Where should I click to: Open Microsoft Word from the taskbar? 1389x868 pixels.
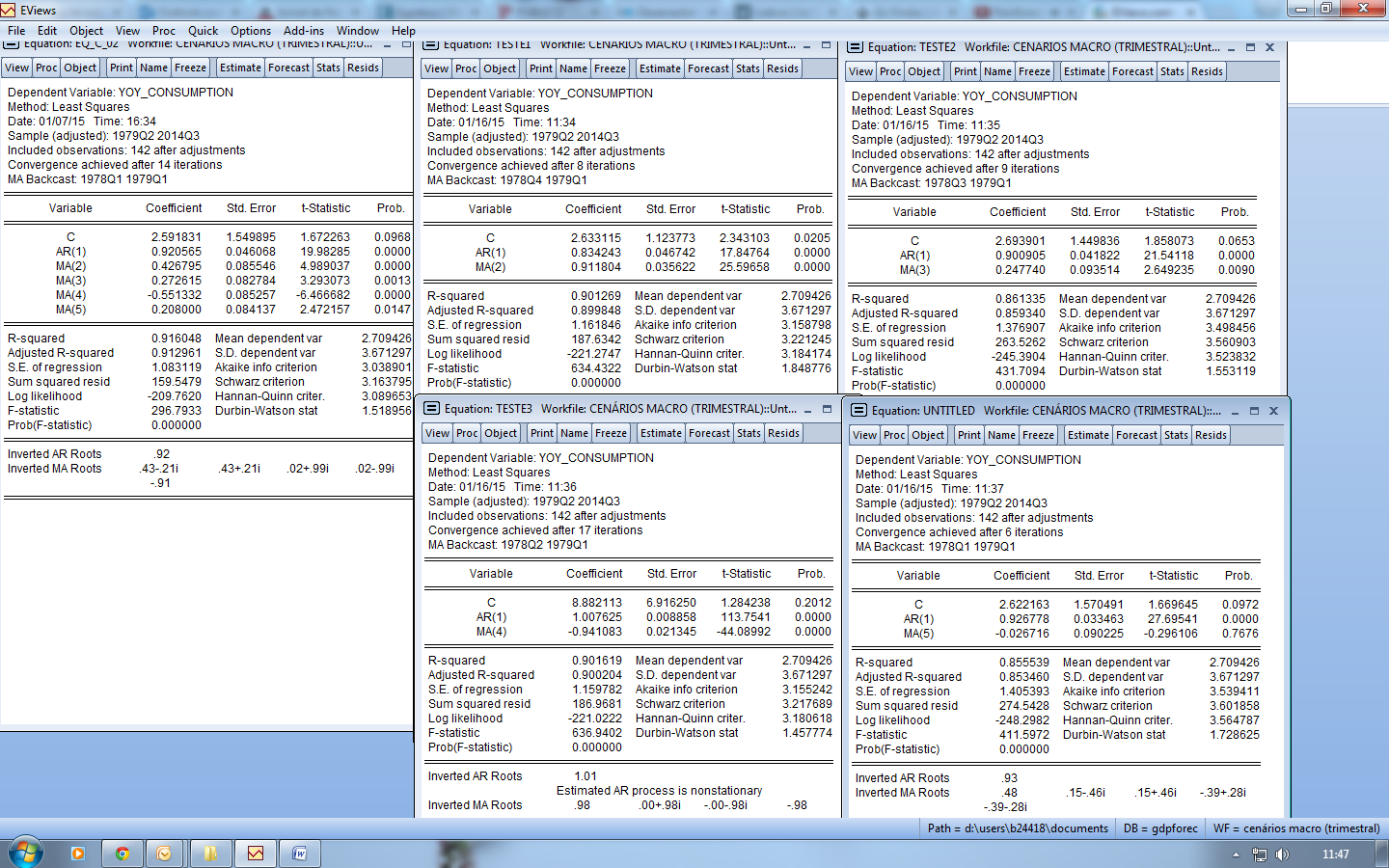(x=299, y=854)
